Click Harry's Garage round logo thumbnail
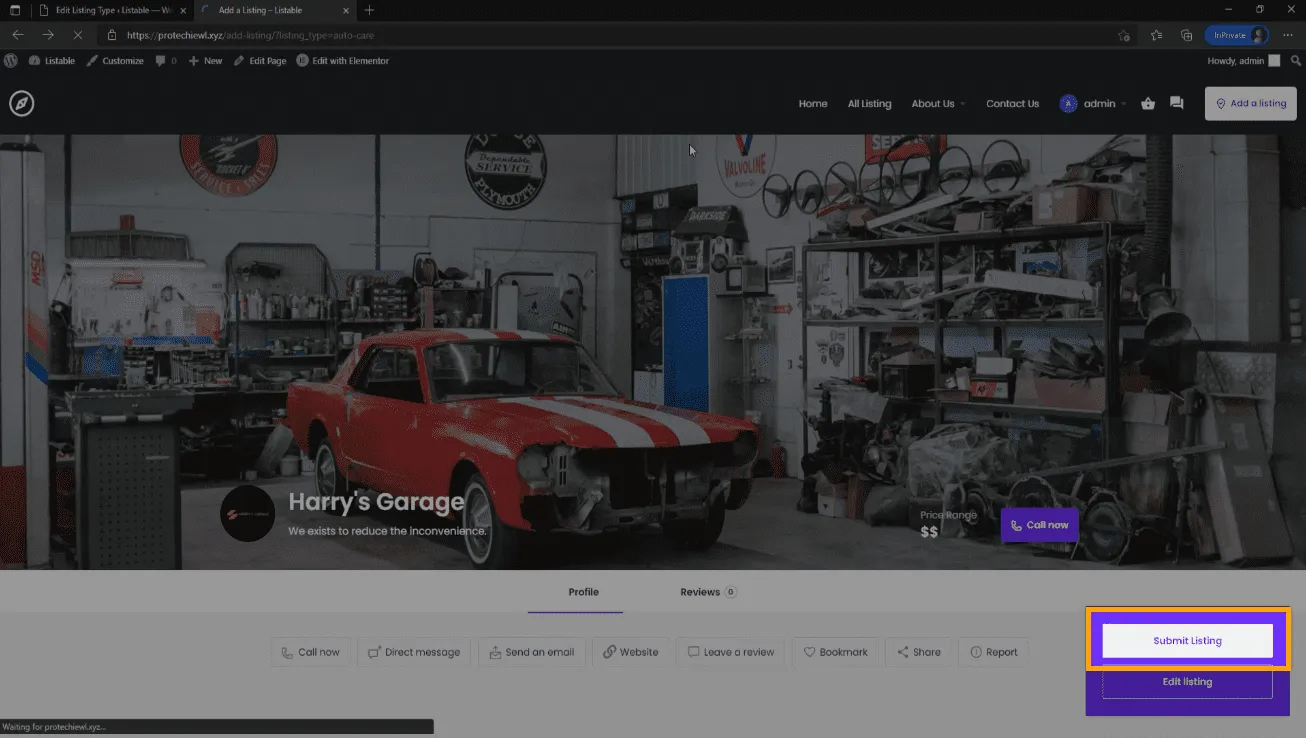This screenshot has height=738, width=1306. (247, 514)
